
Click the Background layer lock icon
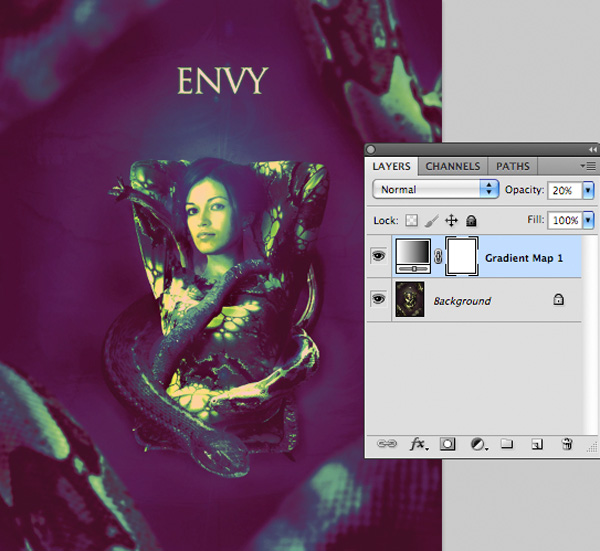559,299
